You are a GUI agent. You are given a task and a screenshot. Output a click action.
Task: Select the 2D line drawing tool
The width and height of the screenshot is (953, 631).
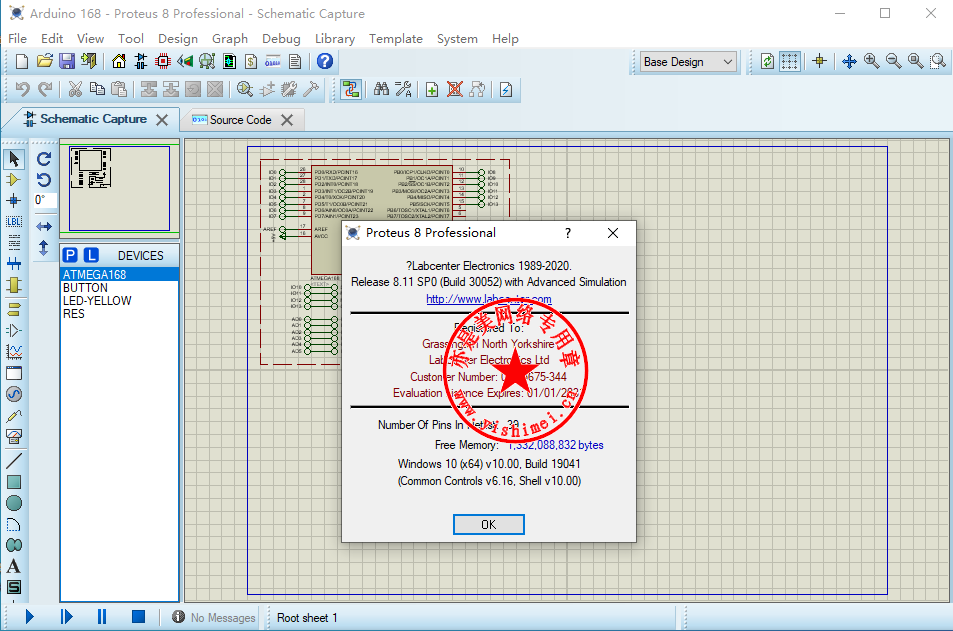[x=13, y=461]
